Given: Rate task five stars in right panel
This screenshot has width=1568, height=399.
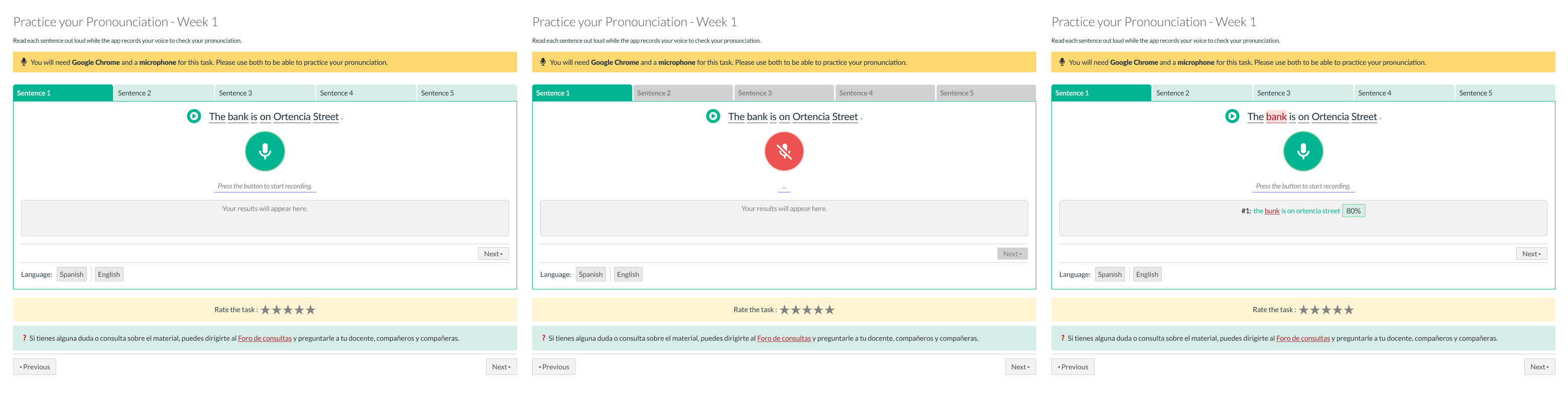Looking at the screenshot, I should click(x=1349, y=310).
